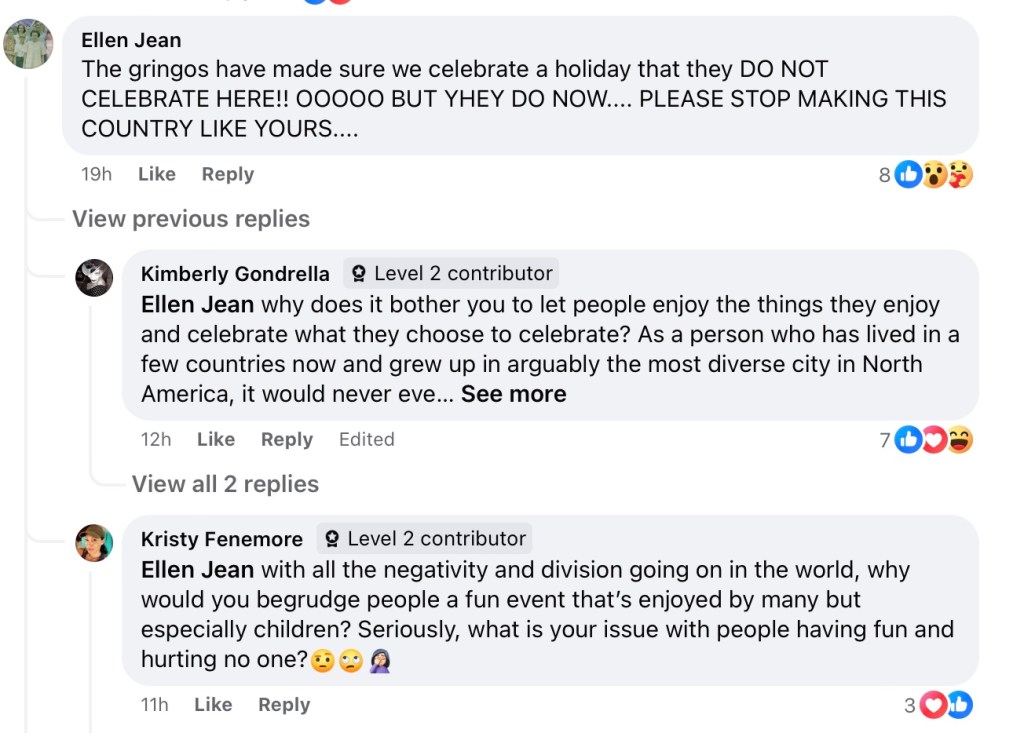Viewport: 1024px width, 733px height.
Task: Click the heart reaction on Kristy's reply
Action: 933,705
